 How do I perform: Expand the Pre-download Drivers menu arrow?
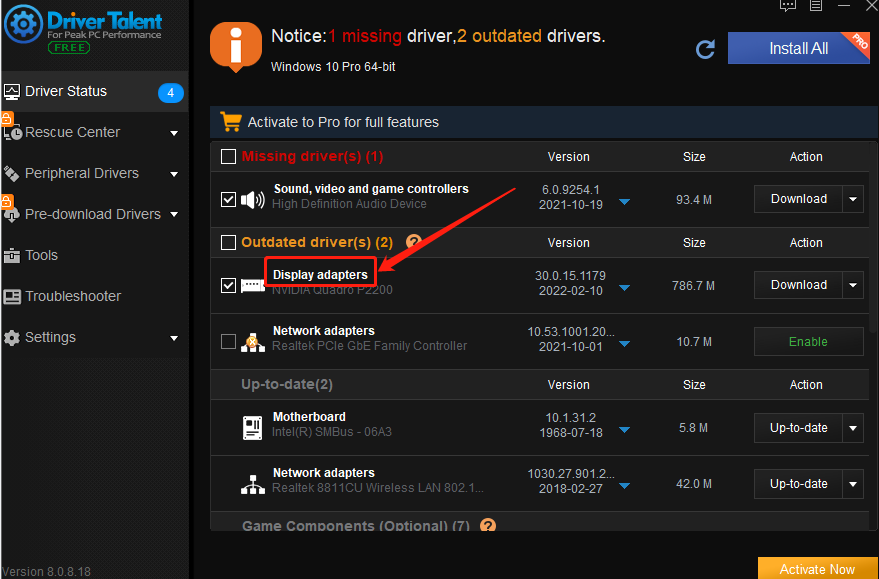pyautogui.click(x=174, y=215)
